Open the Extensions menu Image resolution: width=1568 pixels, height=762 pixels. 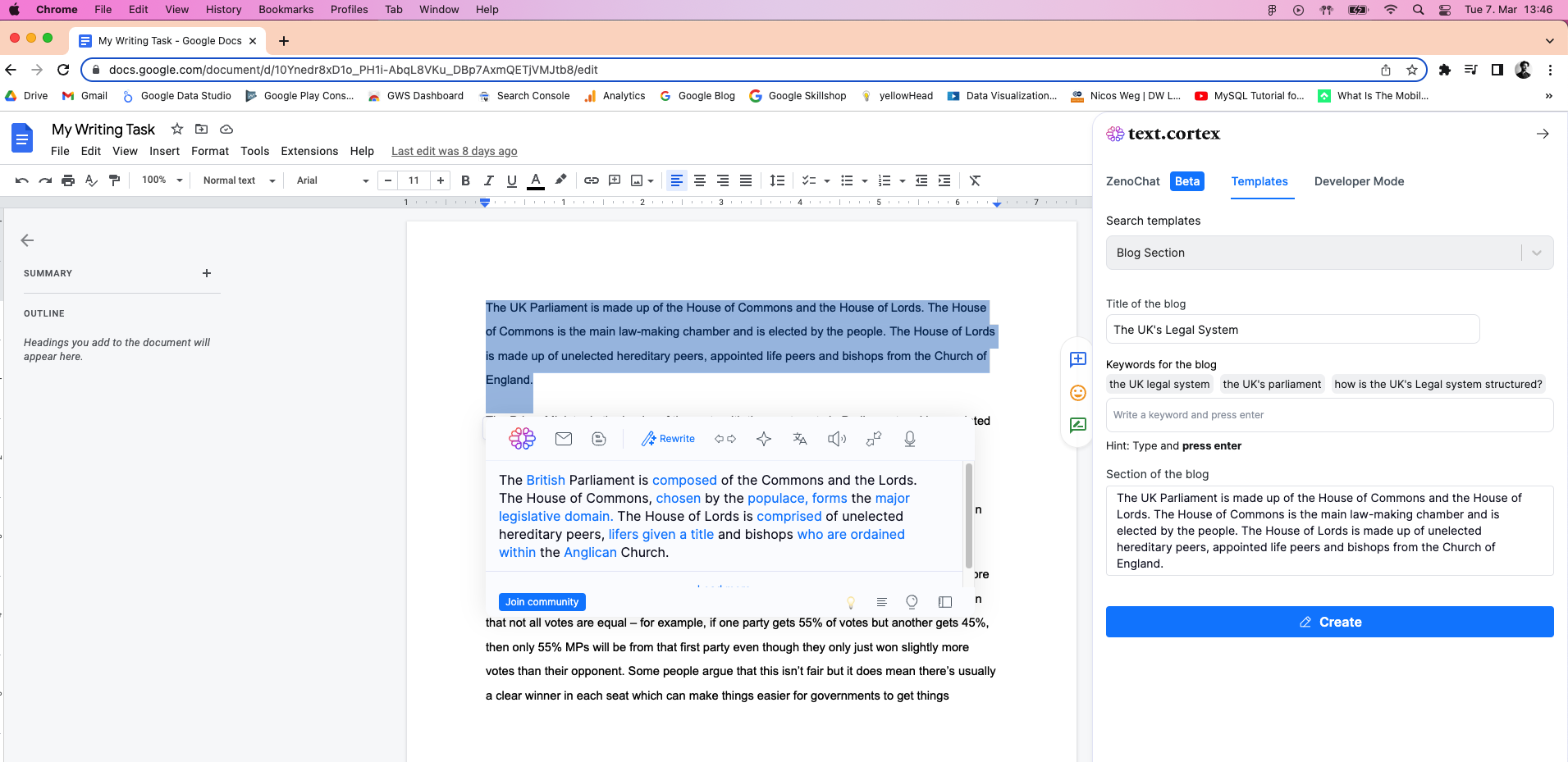click(x=309, y=151)
